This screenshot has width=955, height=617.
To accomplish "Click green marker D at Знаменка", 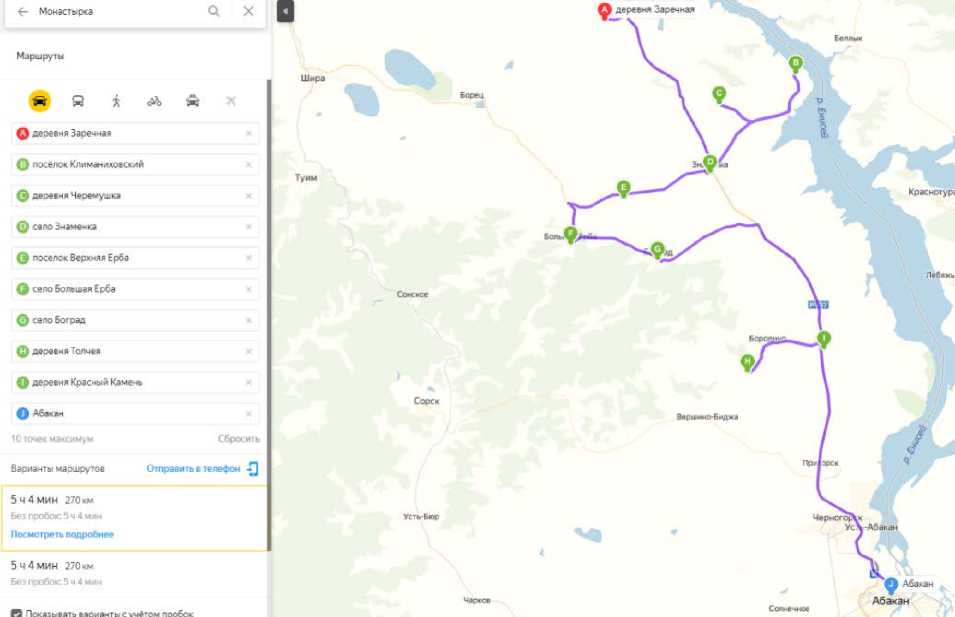I will tap(710, 163).
